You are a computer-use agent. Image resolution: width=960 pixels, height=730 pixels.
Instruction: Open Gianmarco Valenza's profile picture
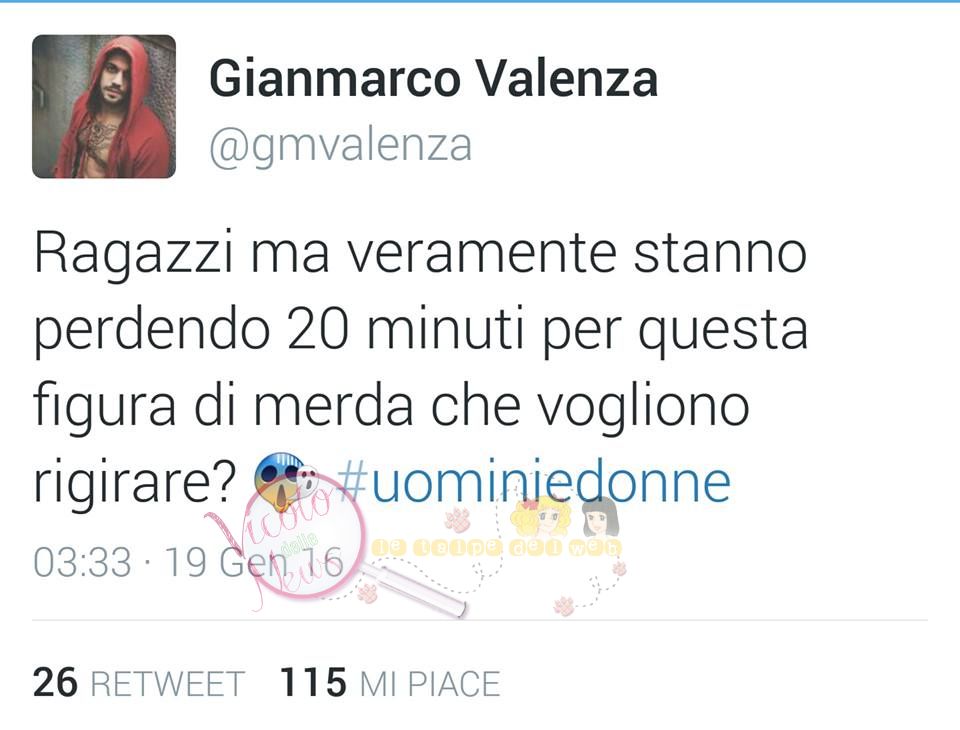pyautogui.click(x=103, y=107)
